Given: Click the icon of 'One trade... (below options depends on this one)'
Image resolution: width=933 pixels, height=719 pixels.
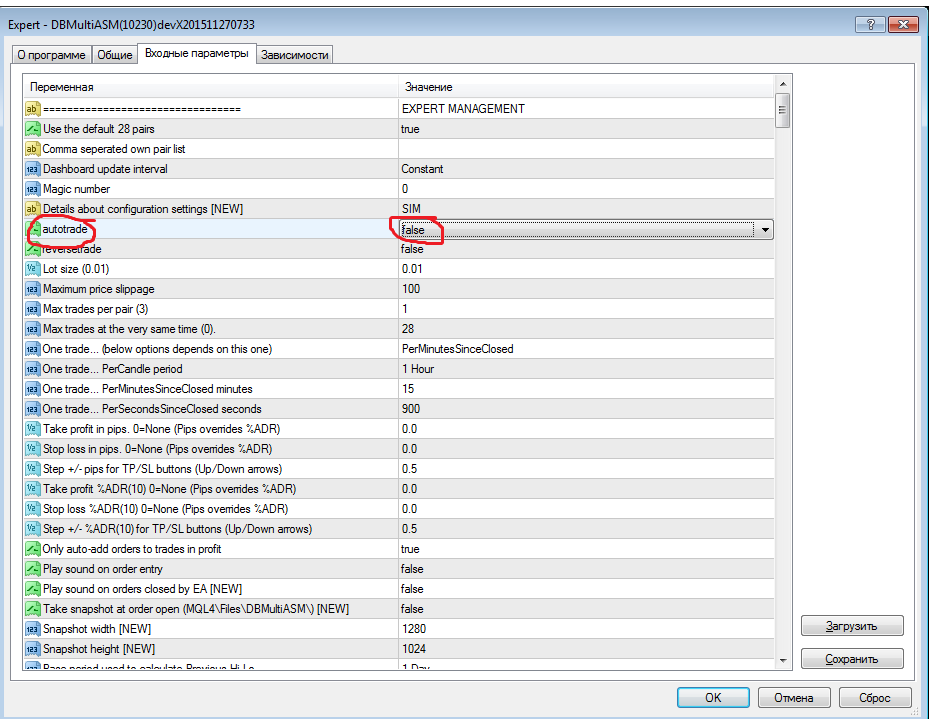Looking at the screenshot, I should [32, 349].
